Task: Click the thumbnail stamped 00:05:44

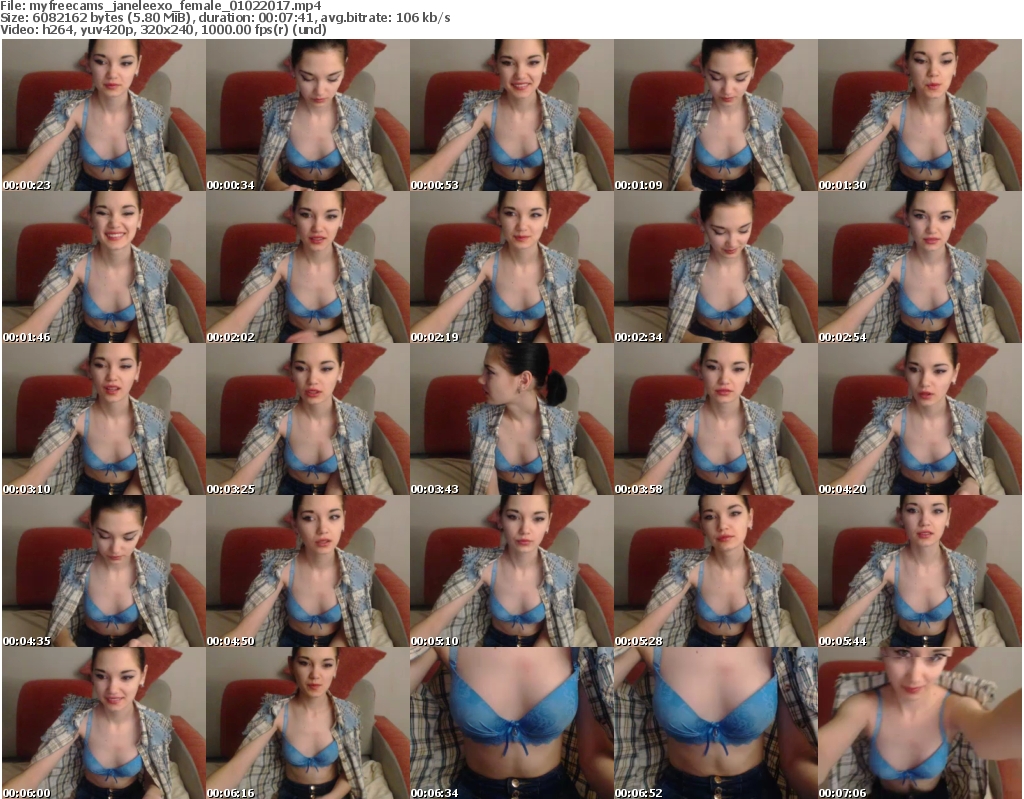Action: (920, 571)
